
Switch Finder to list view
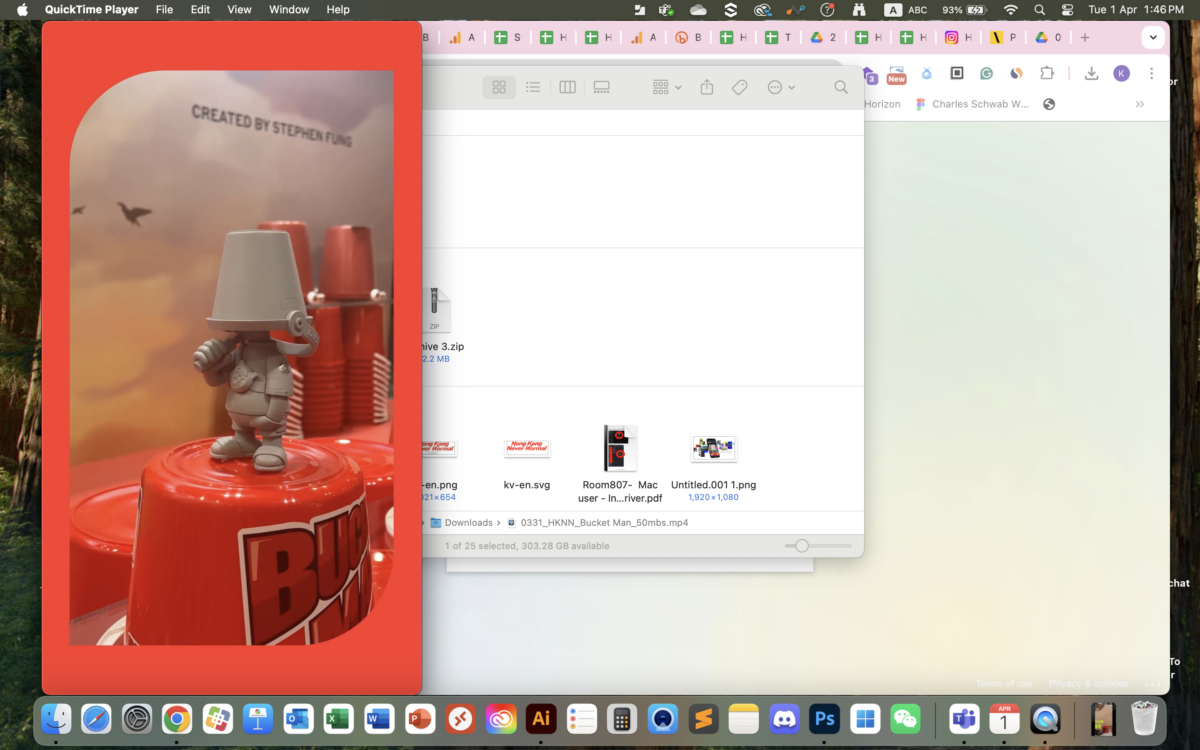click(533, 87)
